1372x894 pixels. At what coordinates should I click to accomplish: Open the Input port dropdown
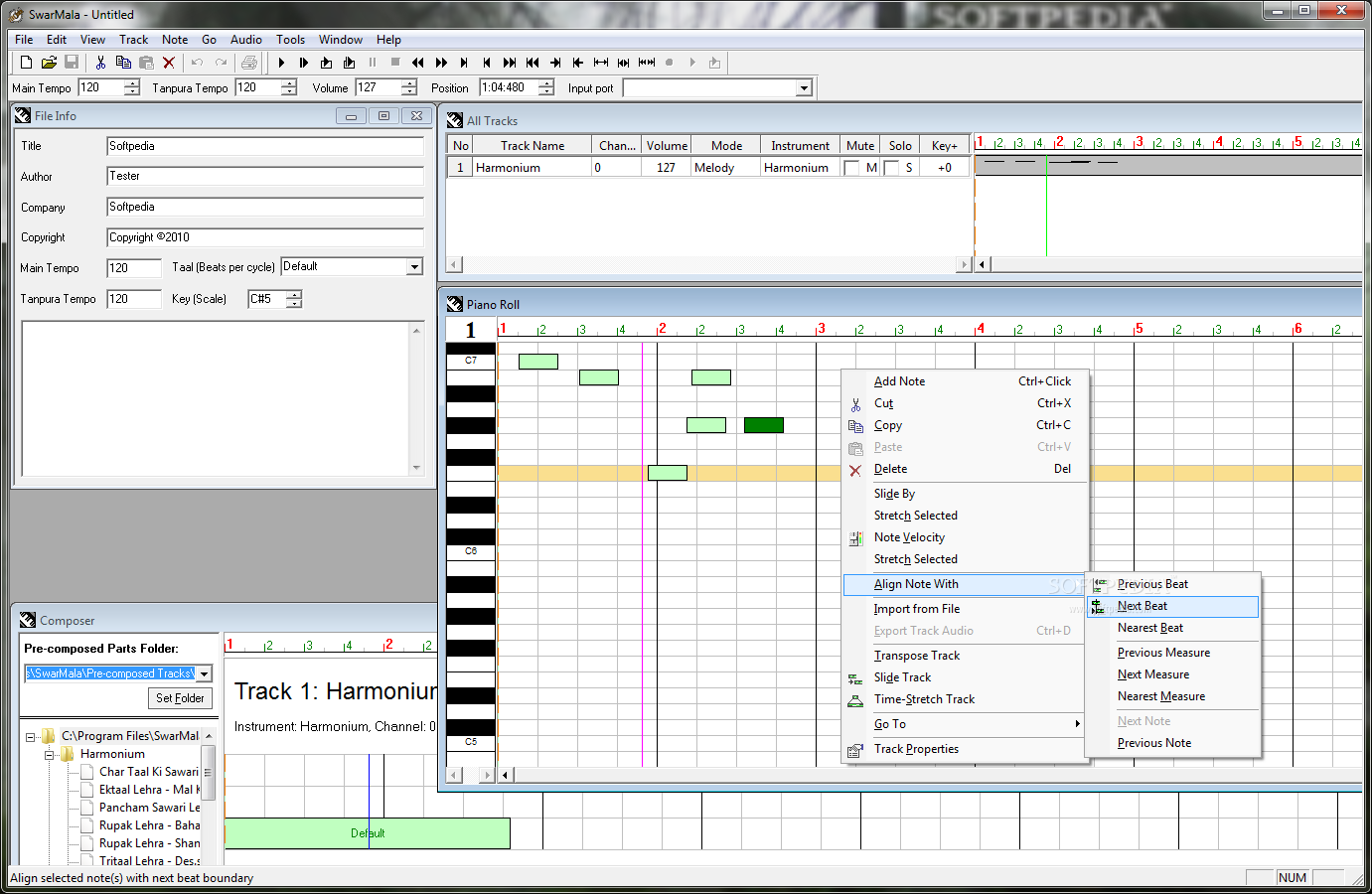click(804, 88)
